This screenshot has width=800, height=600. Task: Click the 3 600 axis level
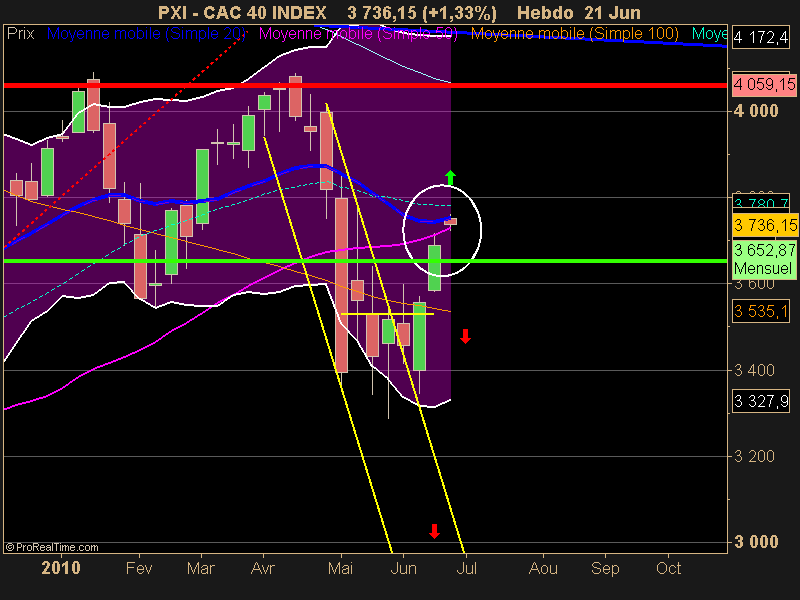click(754, 284)
